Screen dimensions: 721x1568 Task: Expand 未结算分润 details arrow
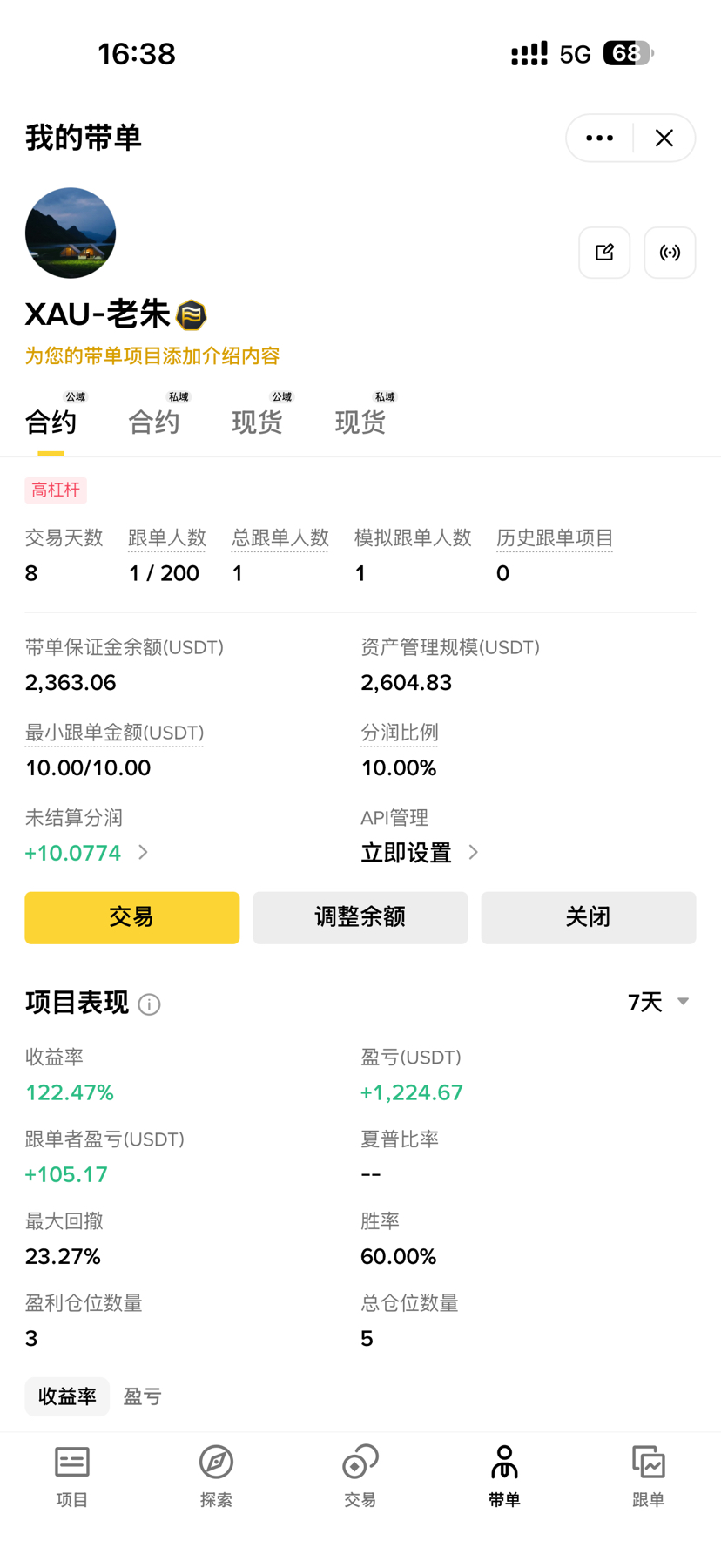click(x=144, y=852)
